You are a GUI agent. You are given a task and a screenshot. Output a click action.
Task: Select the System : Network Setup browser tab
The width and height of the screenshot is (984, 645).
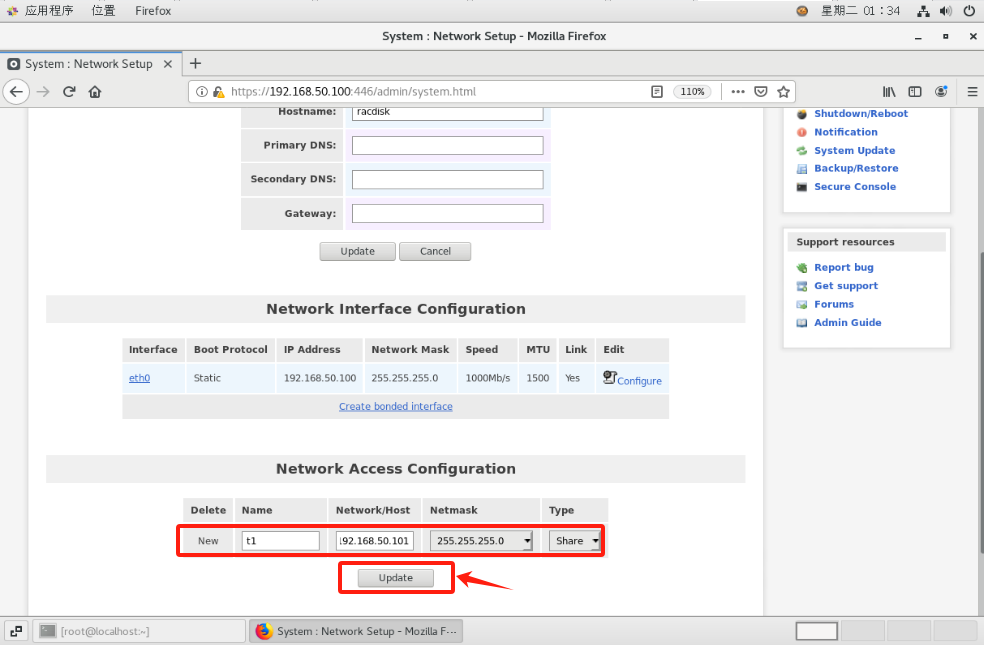[x=91, y=64]
